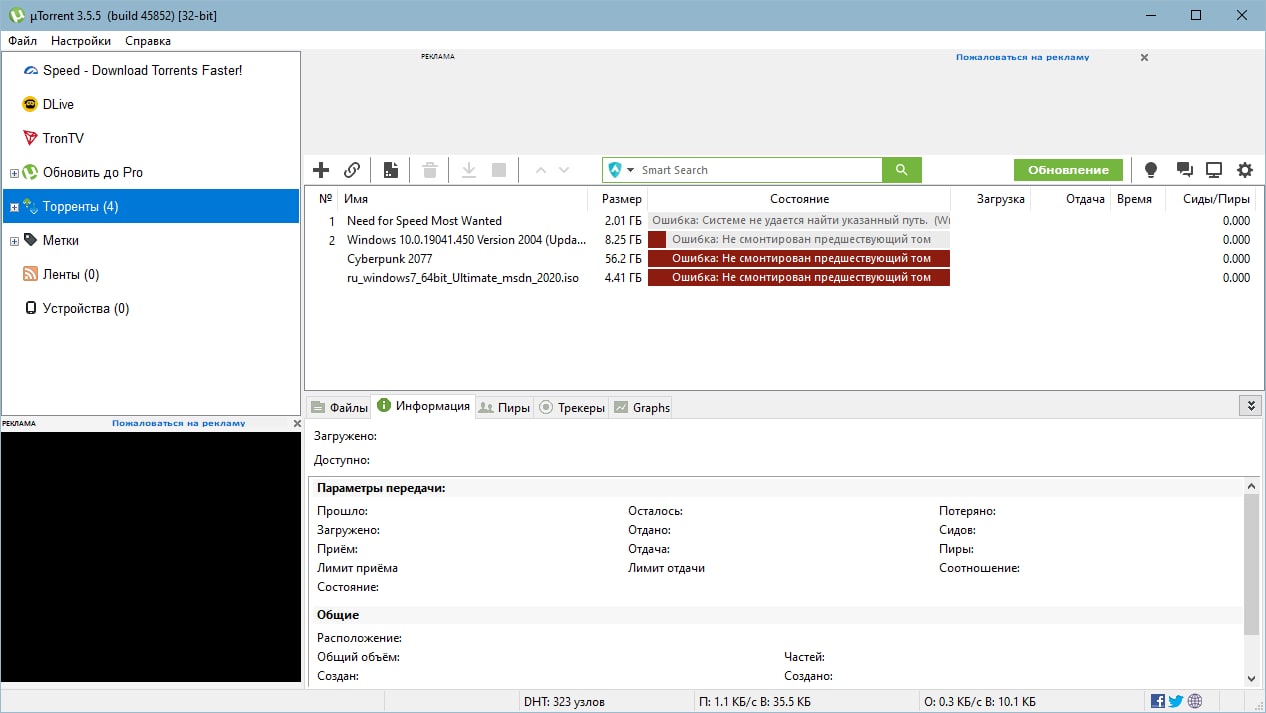1266x713 pixels.
Task: Sort by the Размер column header
Action: (x=622, y=199)
